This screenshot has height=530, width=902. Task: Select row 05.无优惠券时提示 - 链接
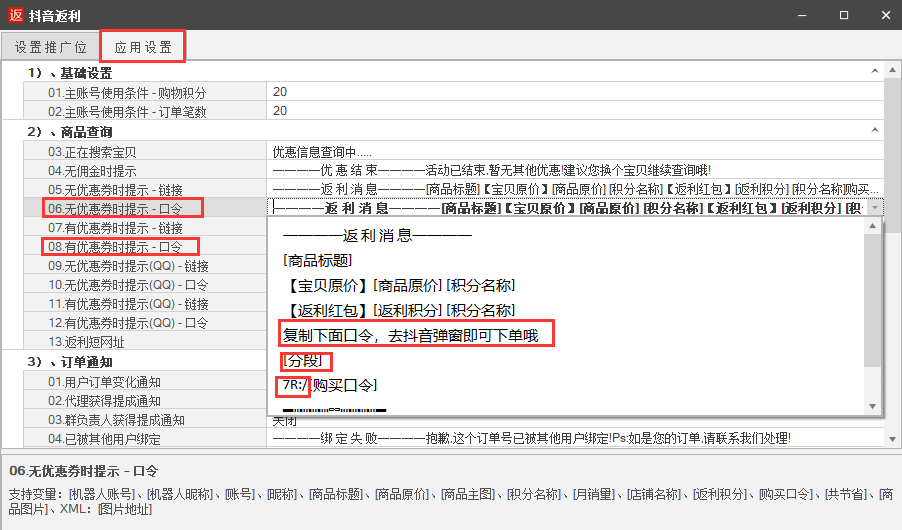(144, 189)
